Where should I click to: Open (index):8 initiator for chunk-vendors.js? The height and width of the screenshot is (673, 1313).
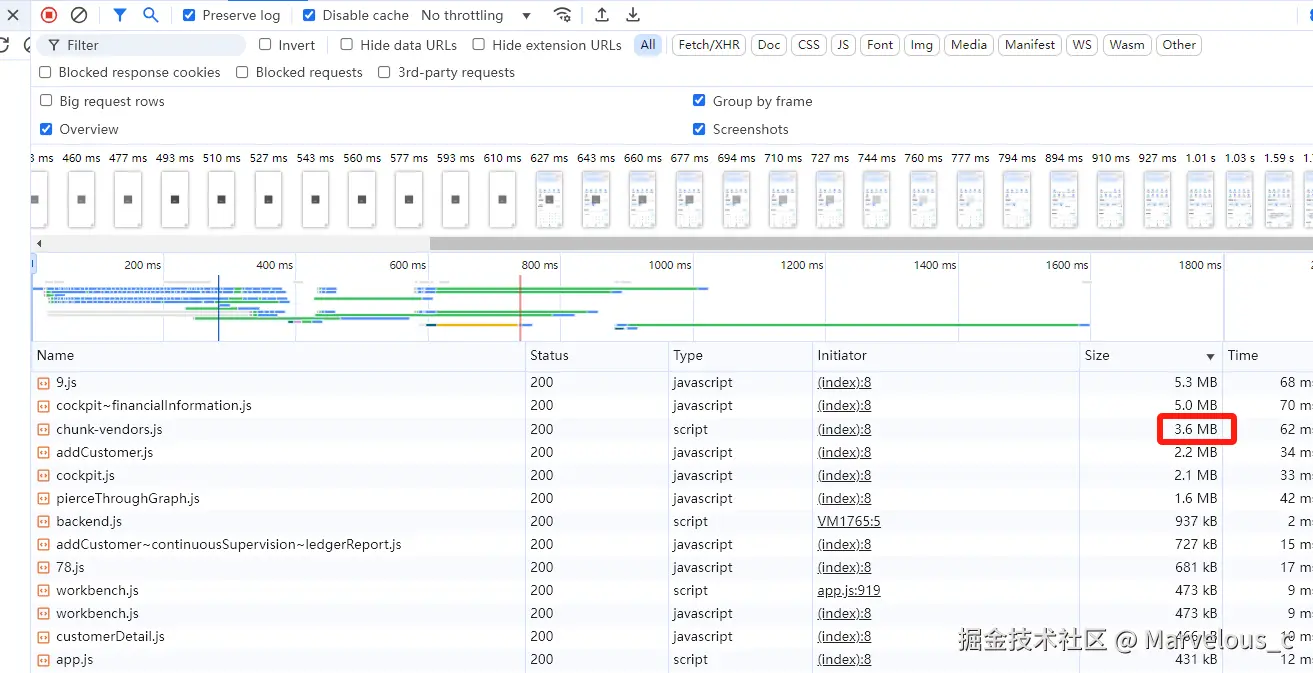tap(844, 429)
